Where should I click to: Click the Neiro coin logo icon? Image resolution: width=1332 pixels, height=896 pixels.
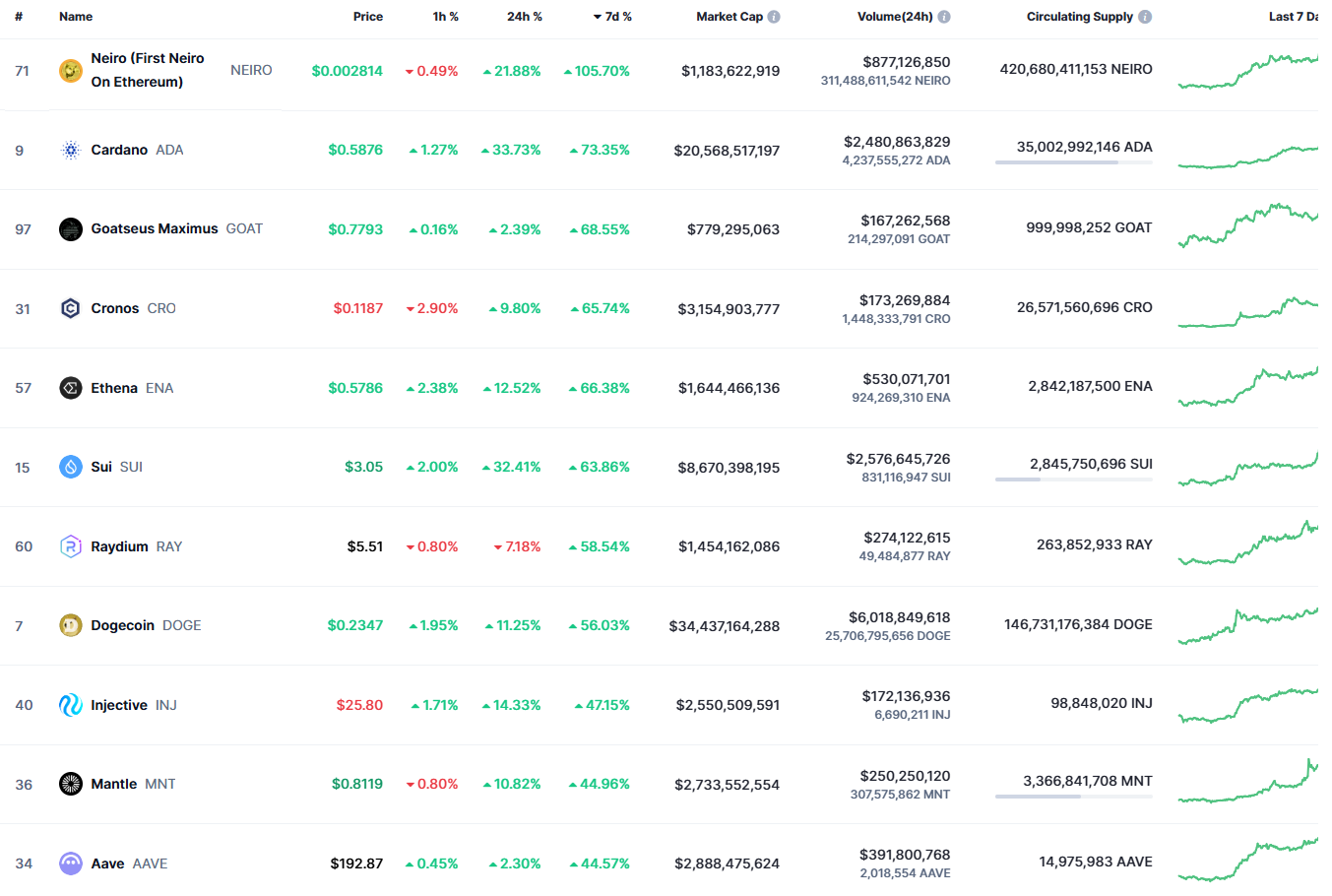[71, 71]
